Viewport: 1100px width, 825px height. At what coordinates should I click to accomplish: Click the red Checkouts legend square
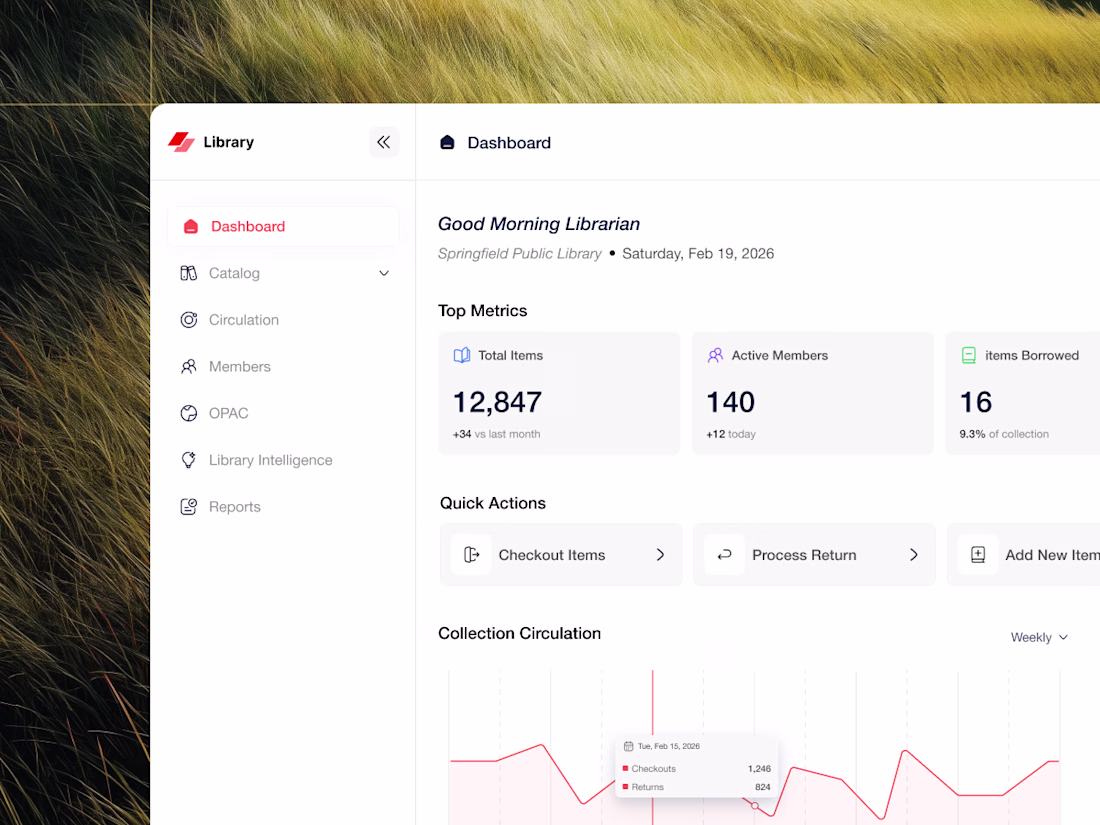pyautogui.click(x=625, y=769)
